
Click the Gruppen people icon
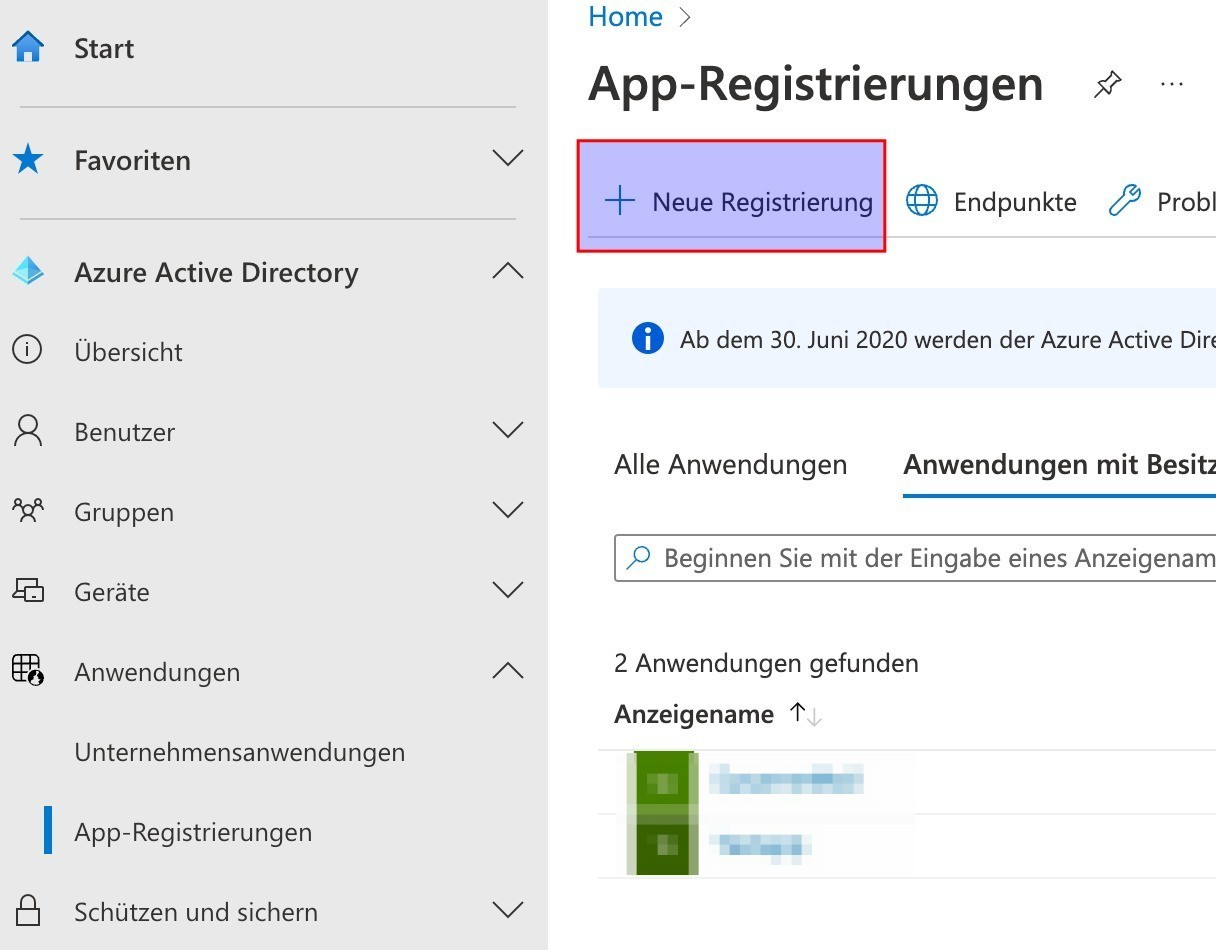(x=28, y=511)
